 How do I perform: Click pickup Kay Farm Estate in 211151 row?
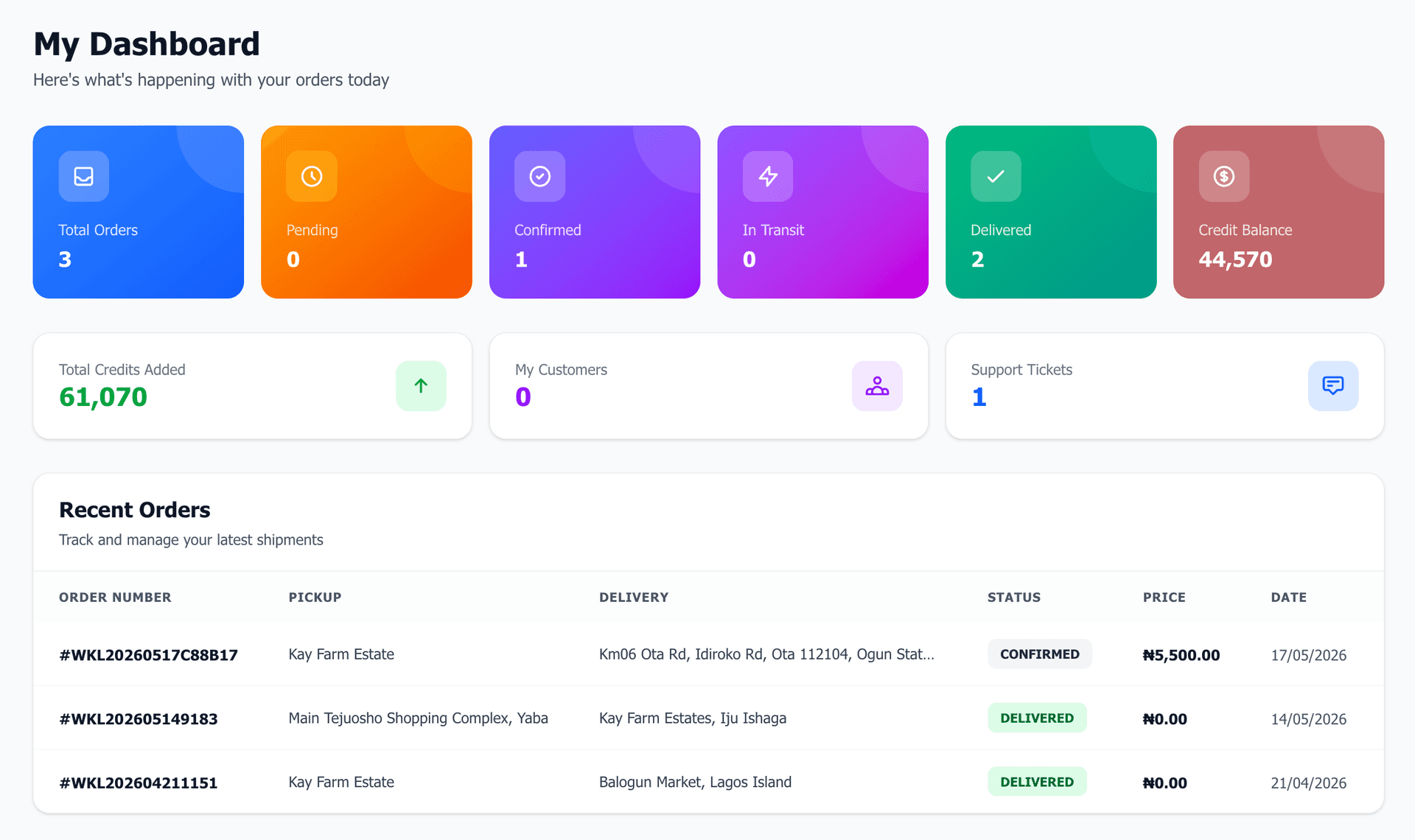coord(341,783)
